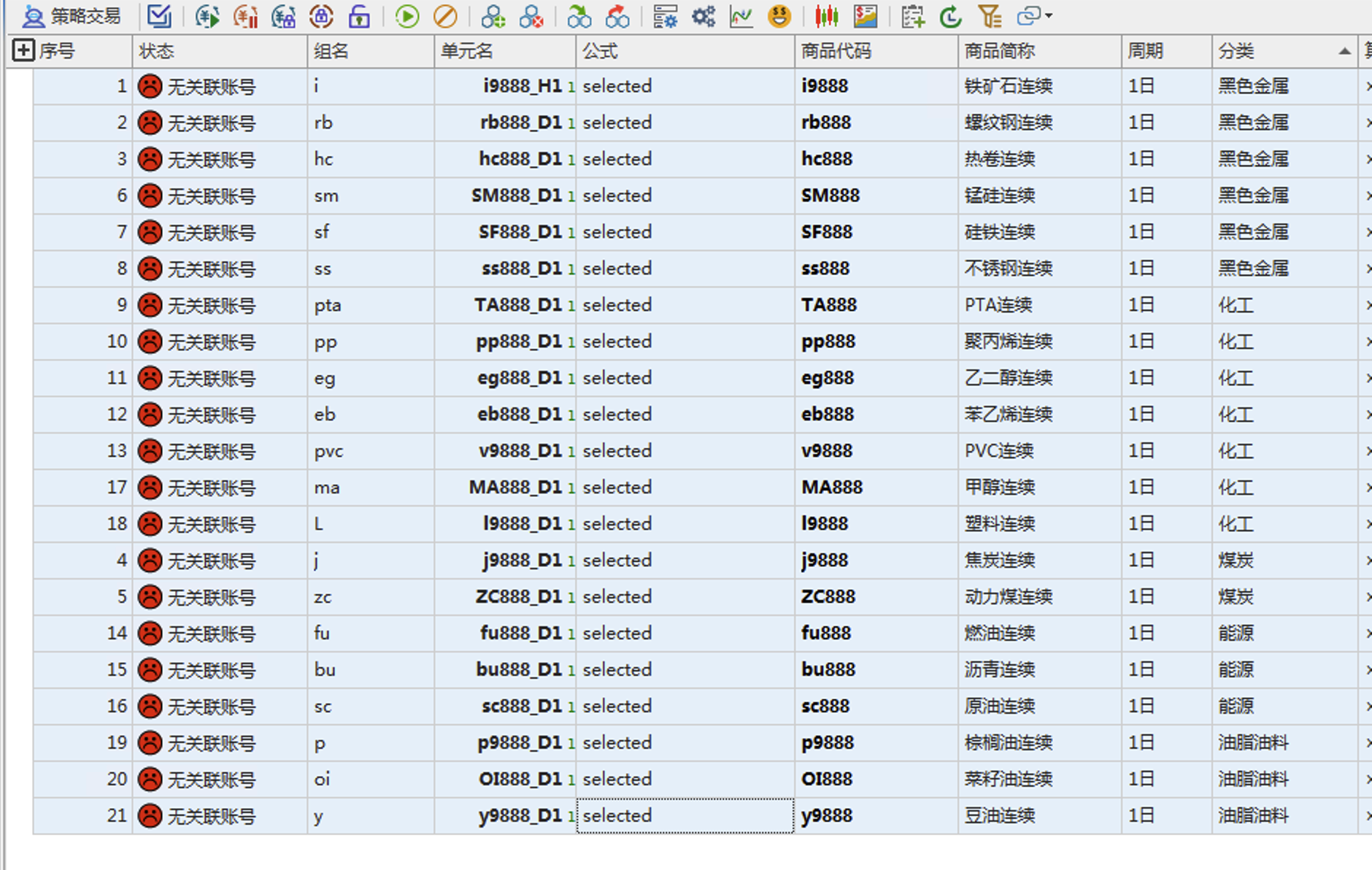Viewport: 1372px width, 870px height.
Task: Click the green refresh clock icon
Action: coord(951,15)
